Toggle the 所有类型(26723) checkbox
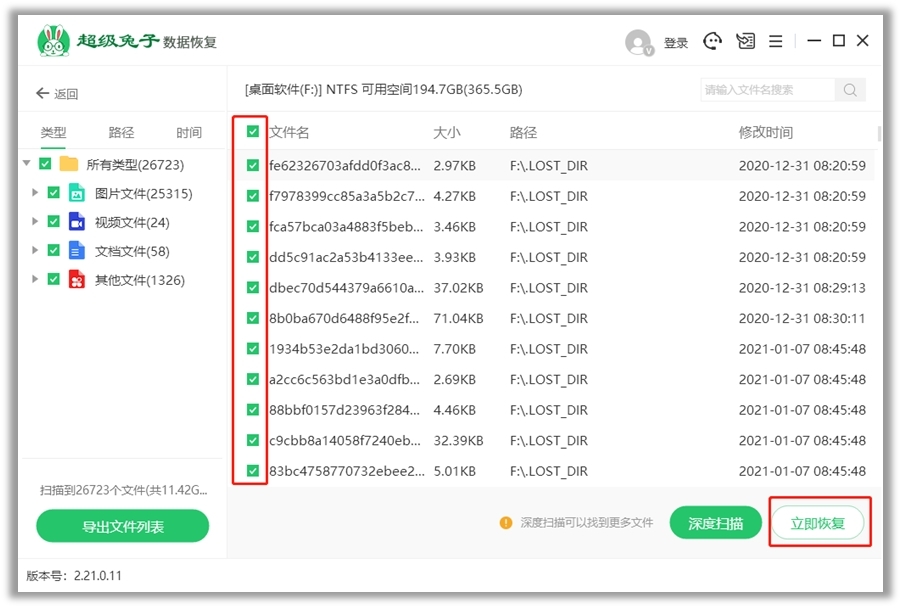Image resolution: width=902 pixels, height=608 pixels. pyautogui.click(x=45, y=164)
